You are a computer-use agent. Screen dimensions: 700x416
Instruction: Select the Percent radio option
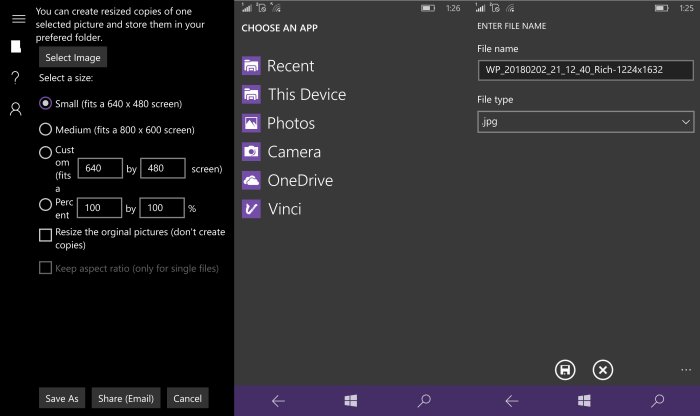pos(45,205)
